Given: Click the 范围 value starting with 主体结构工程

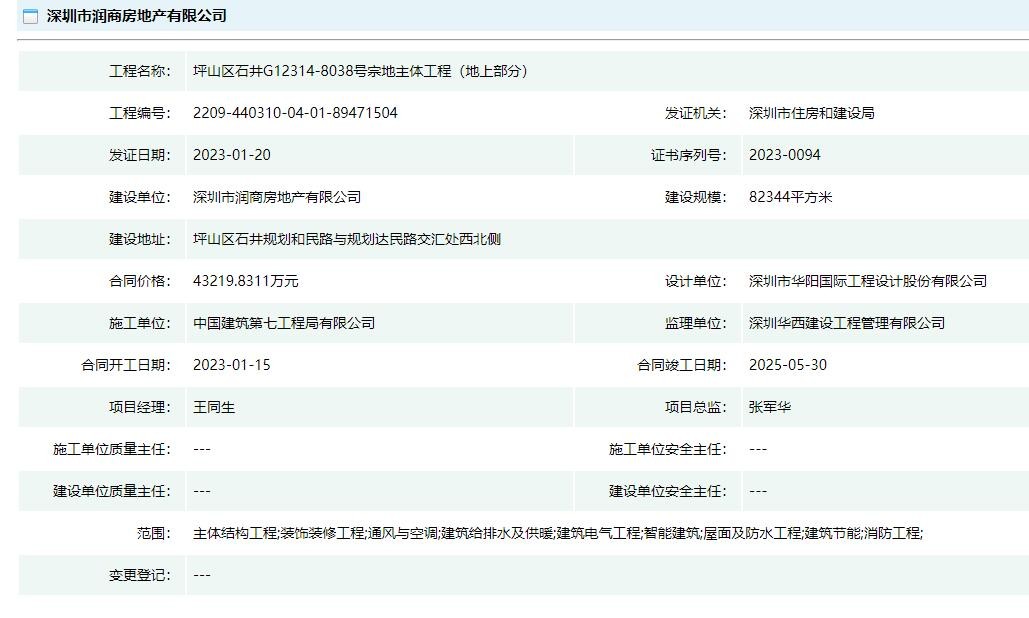Looking at the screenshot, I should [557, 533].
